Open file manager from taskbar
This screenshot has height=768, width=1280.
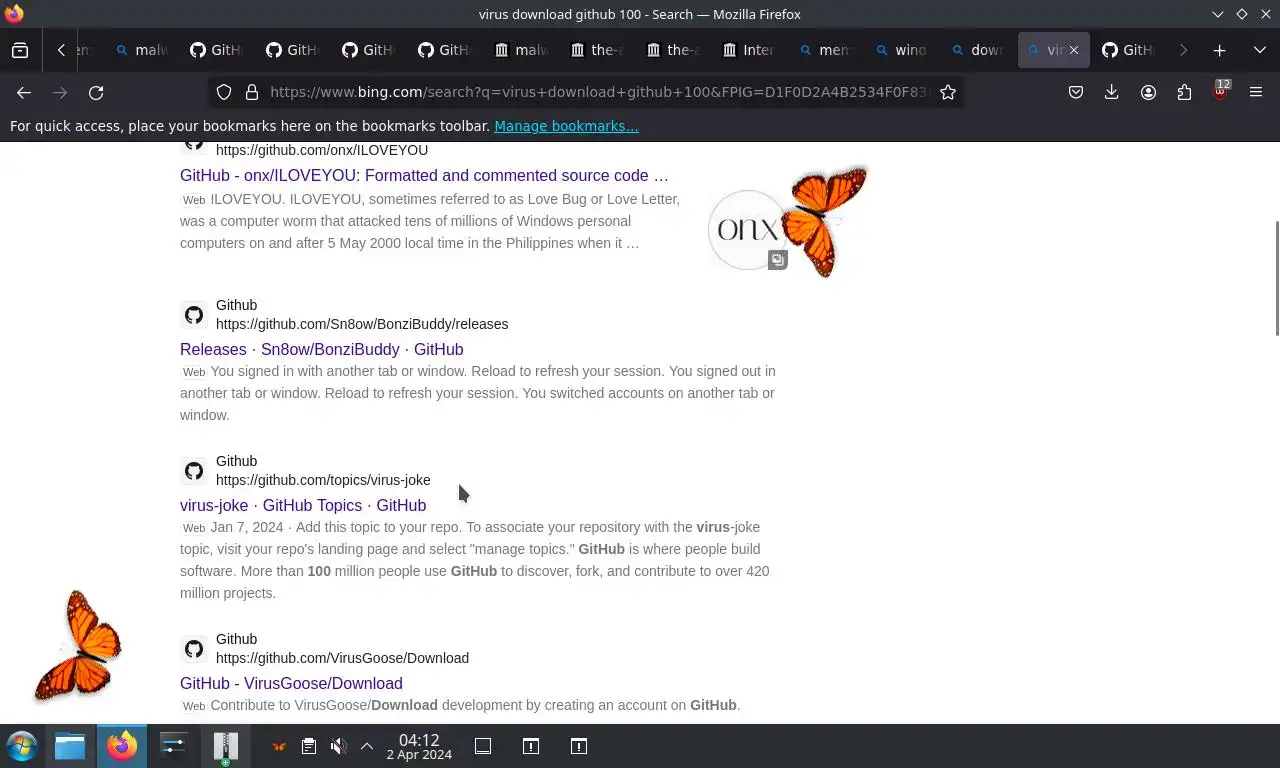70,746
